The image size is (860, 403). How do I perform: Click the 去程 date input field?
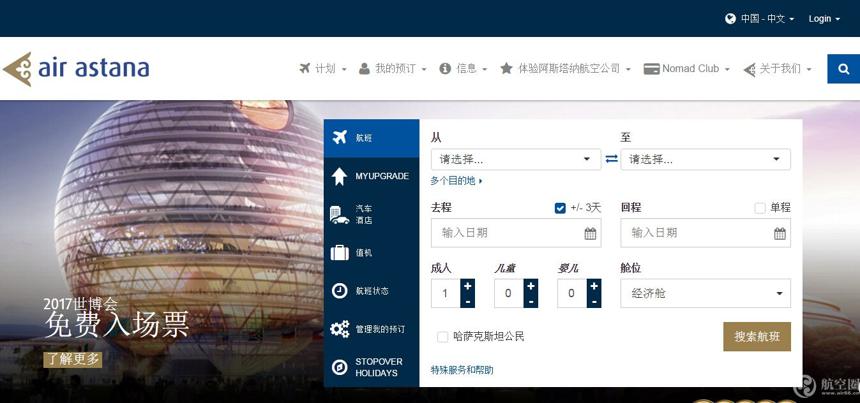[516, 233]
